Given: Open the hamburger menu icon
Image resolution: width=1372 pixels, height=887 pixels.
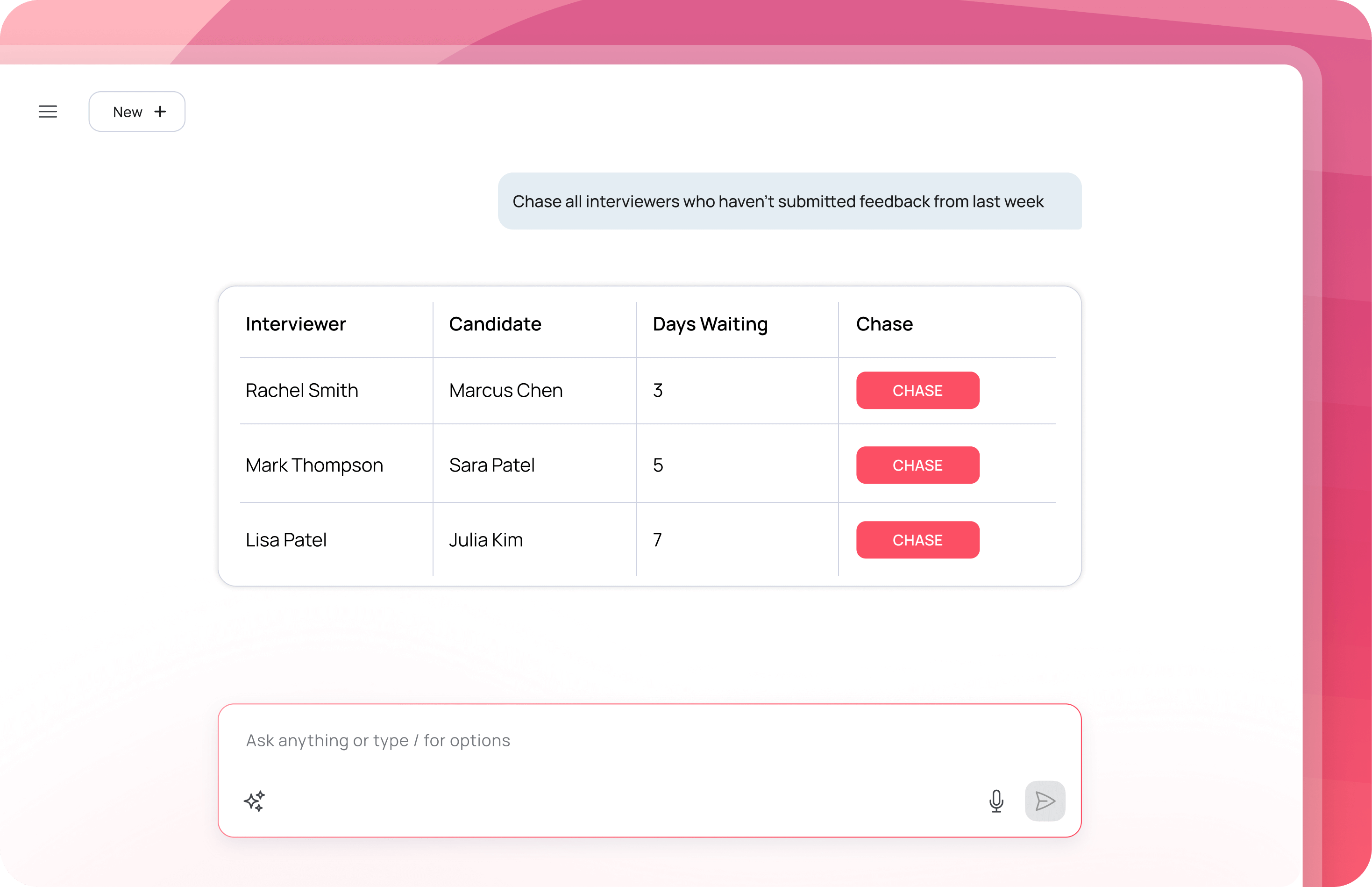Looking at the screenshot, I should click(48, 112).
